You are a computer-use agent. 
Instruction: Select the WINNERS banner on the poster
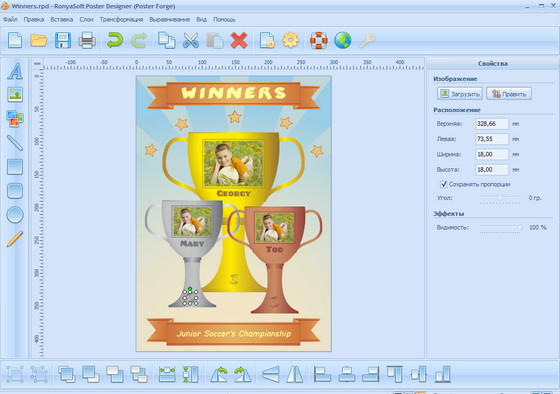coord(233,95)
